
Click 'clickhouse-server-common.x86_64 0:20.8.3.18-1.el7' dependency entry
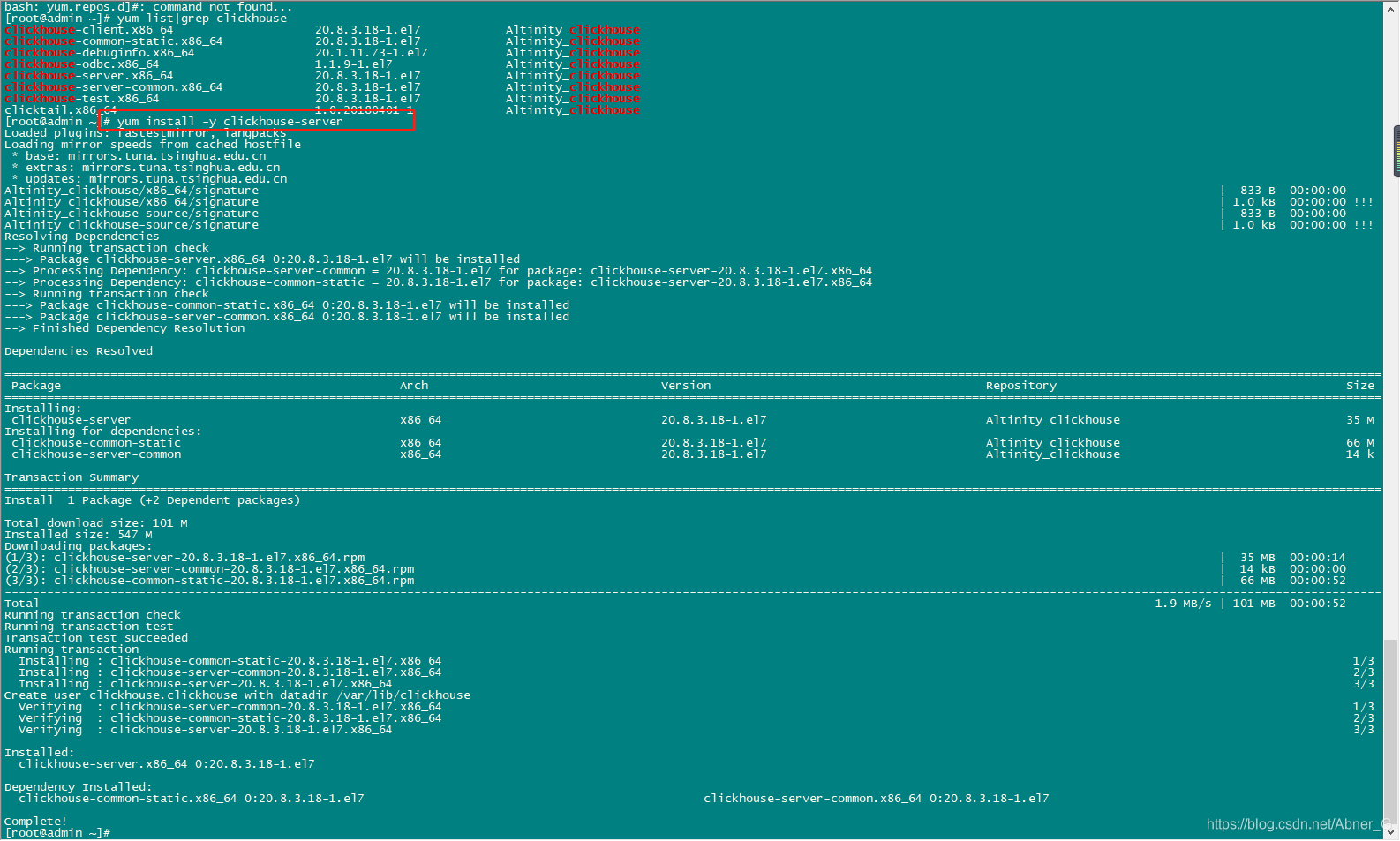[877, 798]
